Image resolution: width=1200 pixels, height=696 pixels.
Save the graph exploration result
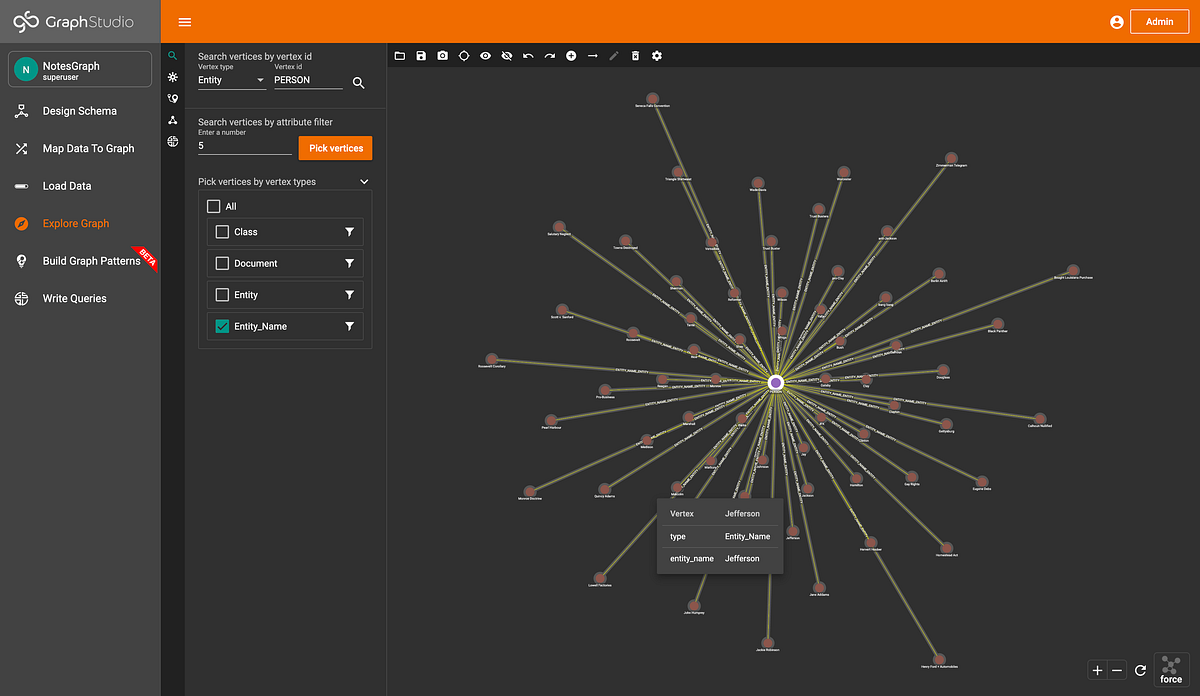421,56
